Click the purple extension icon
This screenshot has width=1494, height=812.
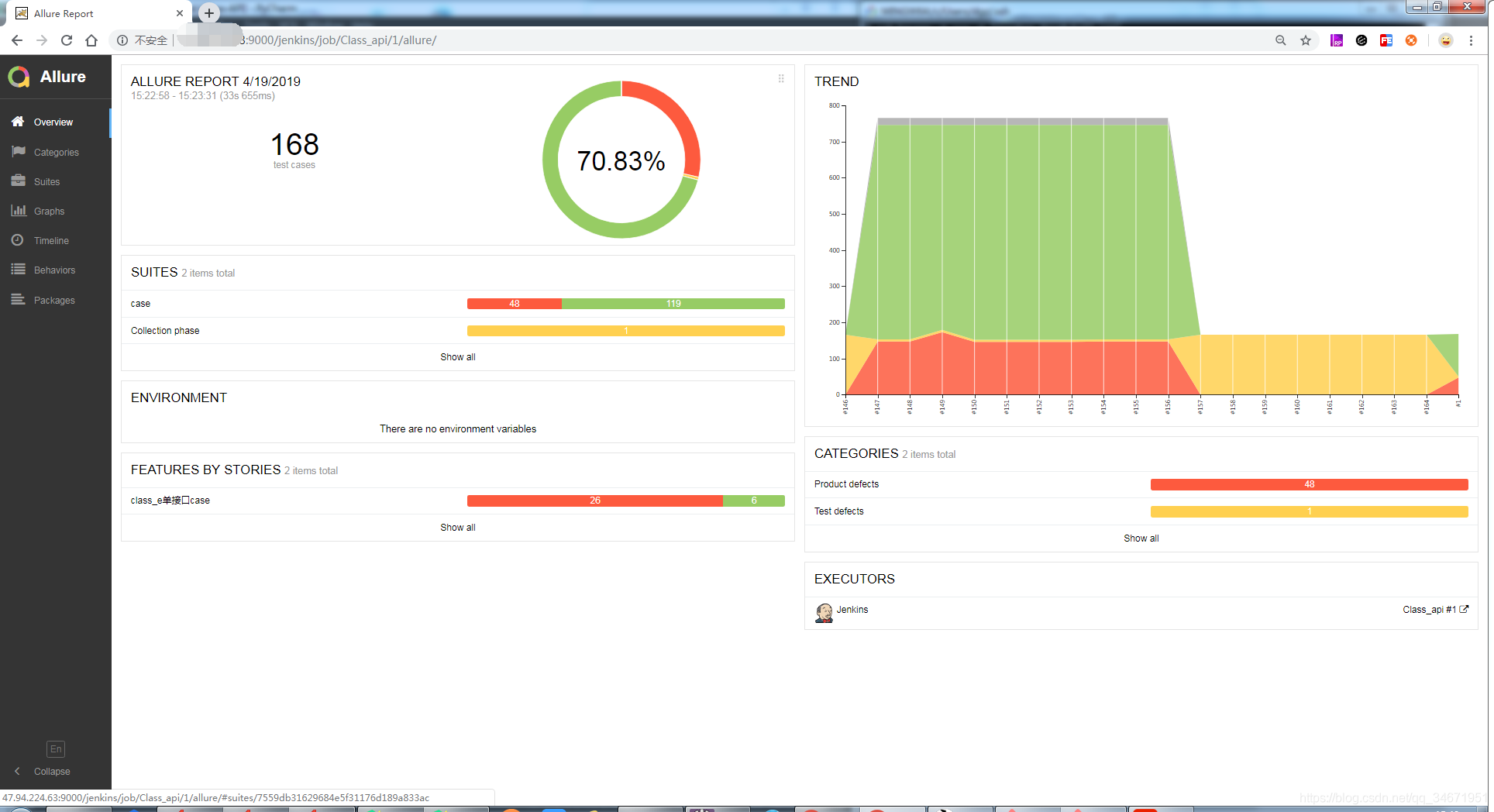pyautogui.click(x=1337, y=40)
